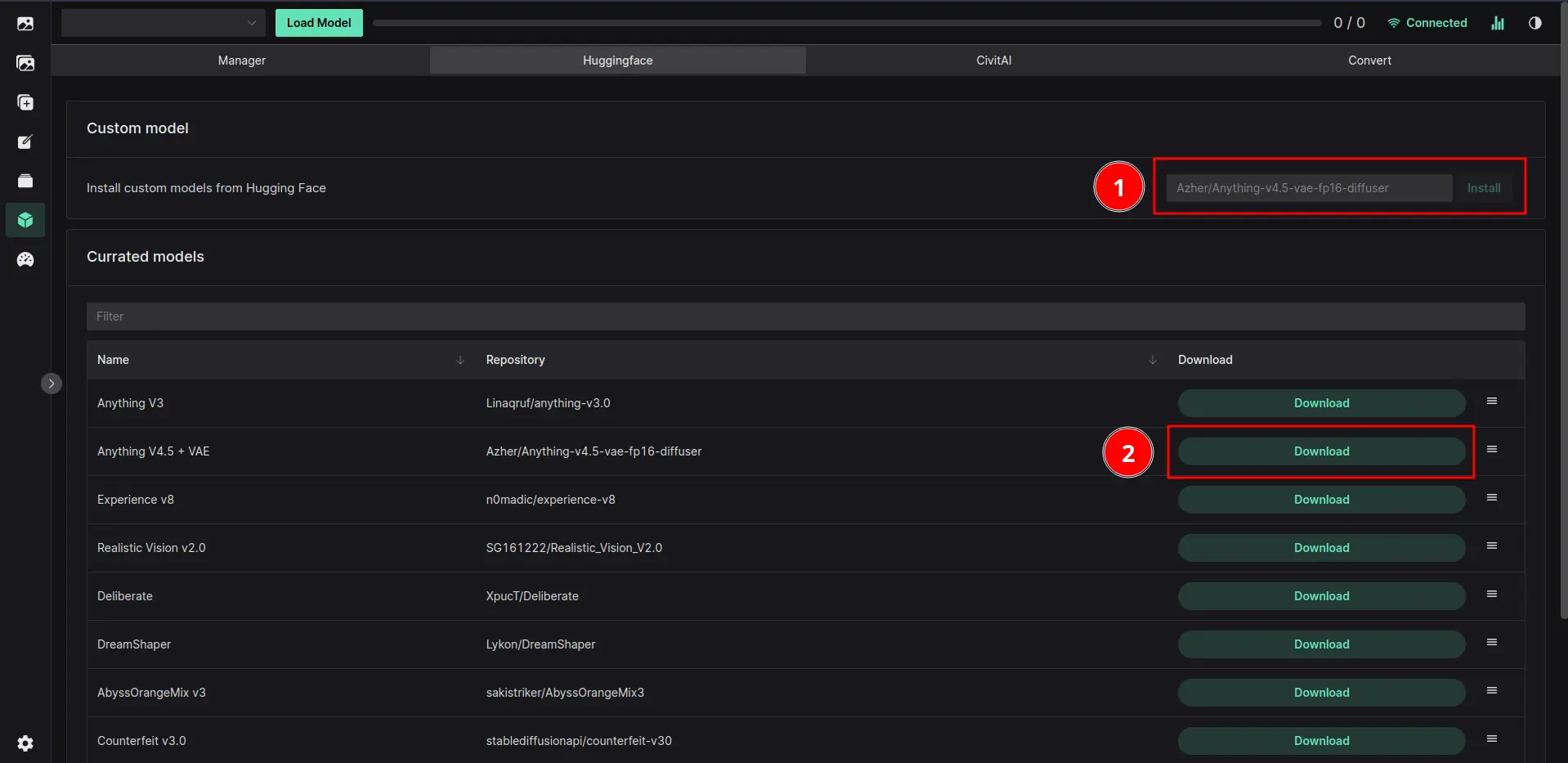Download the Anything V3 model
Image resolution: width=1568 pixels, height=763 pixels.
(1322, 403)
